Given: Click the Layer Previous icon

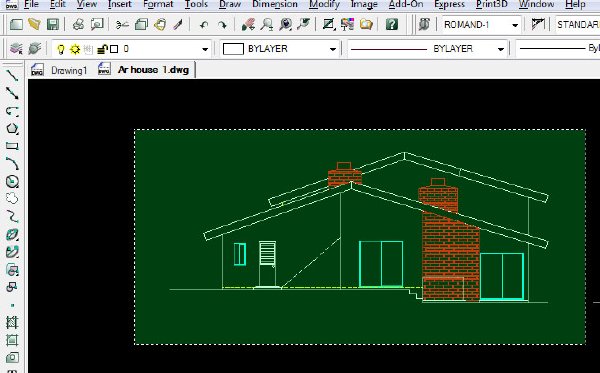Looking at the screenshot, I should (34, 49).
